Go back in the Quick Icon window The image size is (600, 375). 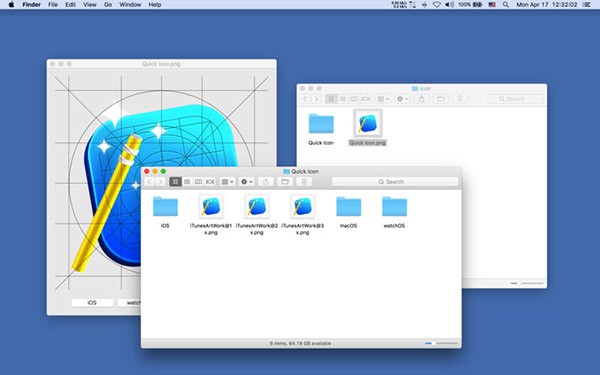click(149, 181)
